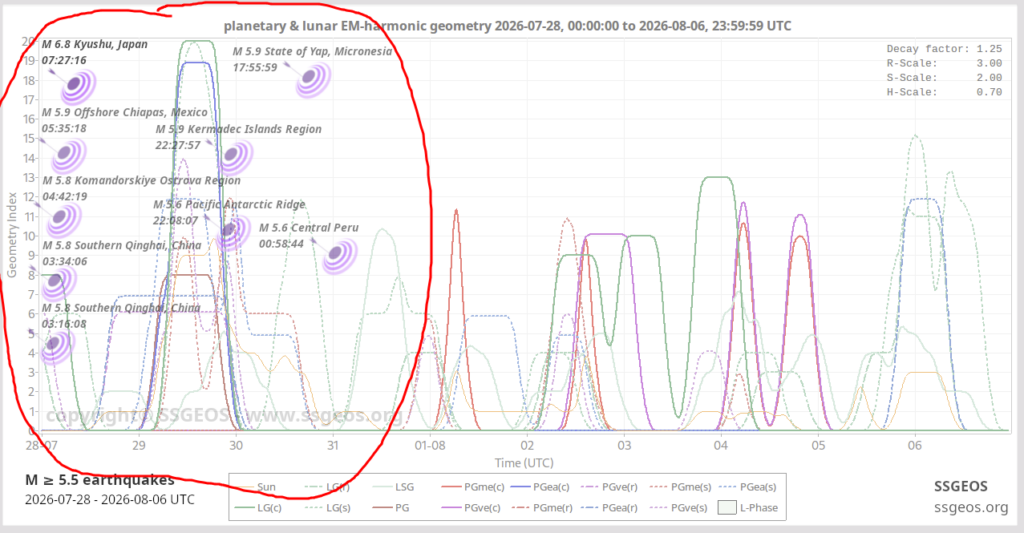Click the 'M 6.8 Kyushu, Japan' label
The width and height of the screenshot is (1024, 533).
coord(95,44)
